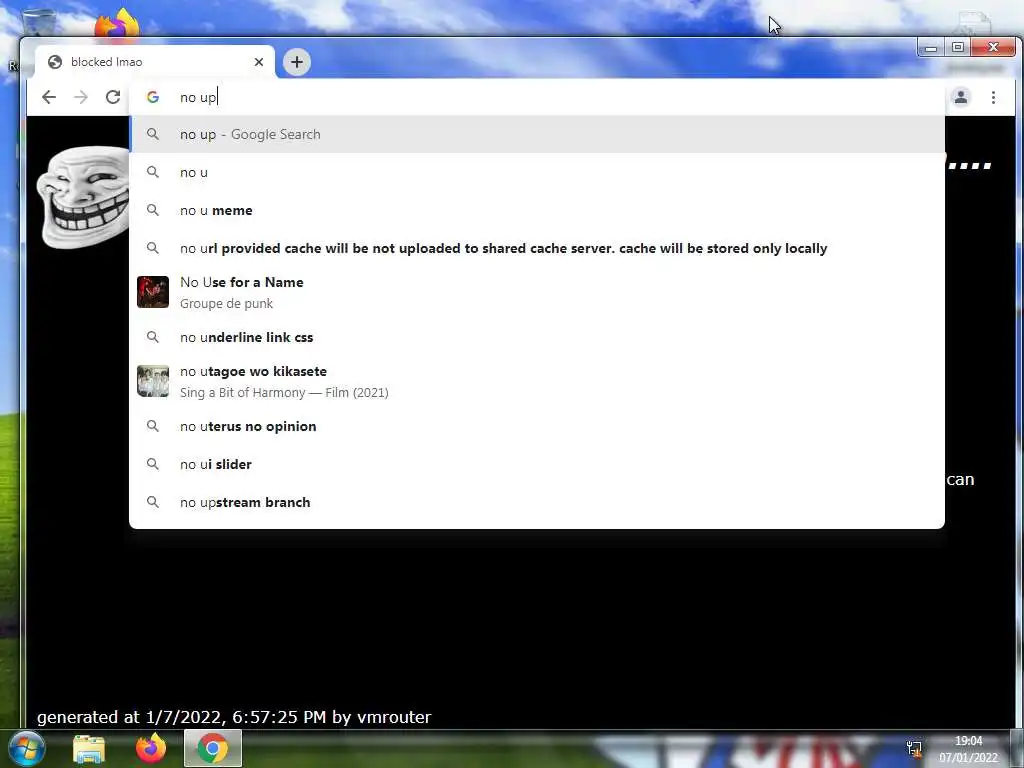Pick the 'no url provided cache' suggestion

pos(537,248)
